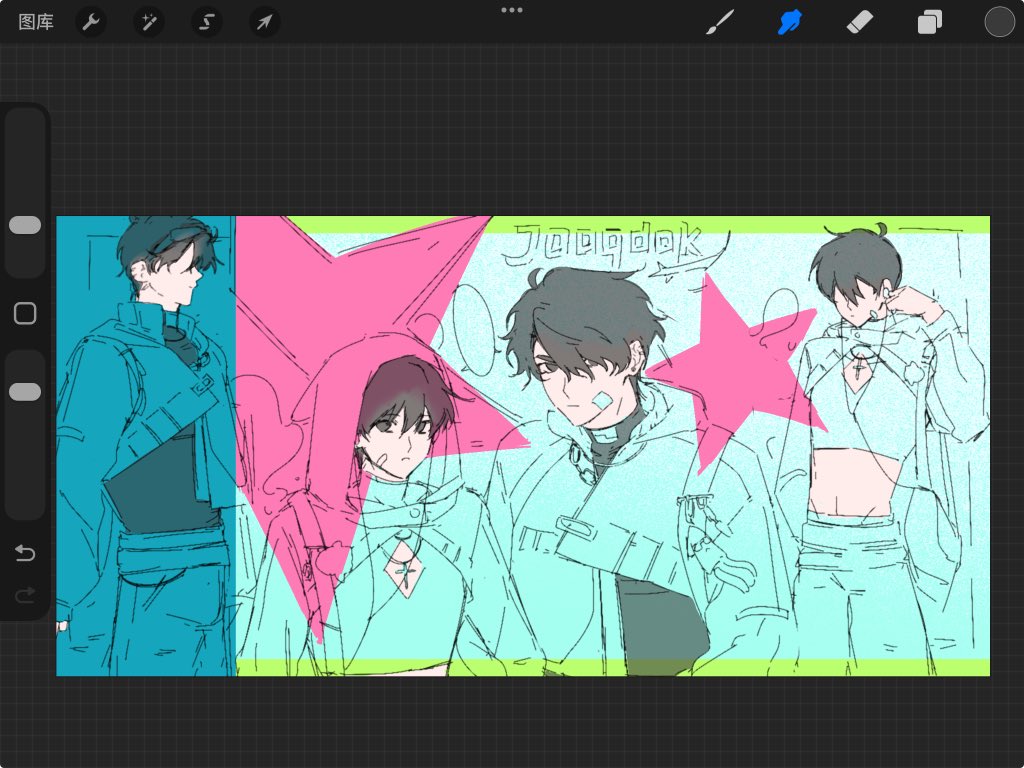
Task: Select the Smudge tool
Action: click(x=790, y=22)
